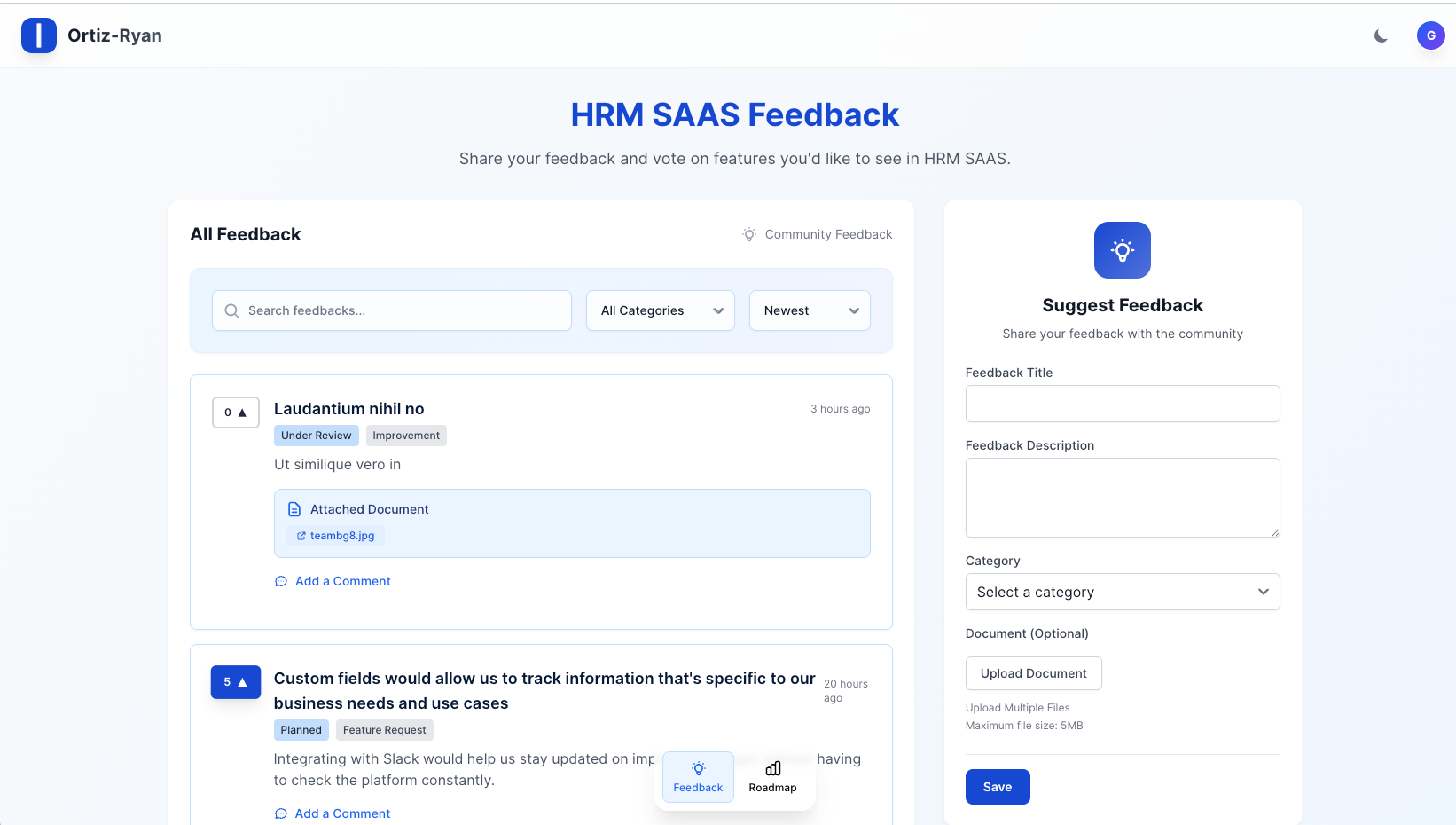The image size is (1456, 825).
Task: Click the Save button
Action: 998,787
